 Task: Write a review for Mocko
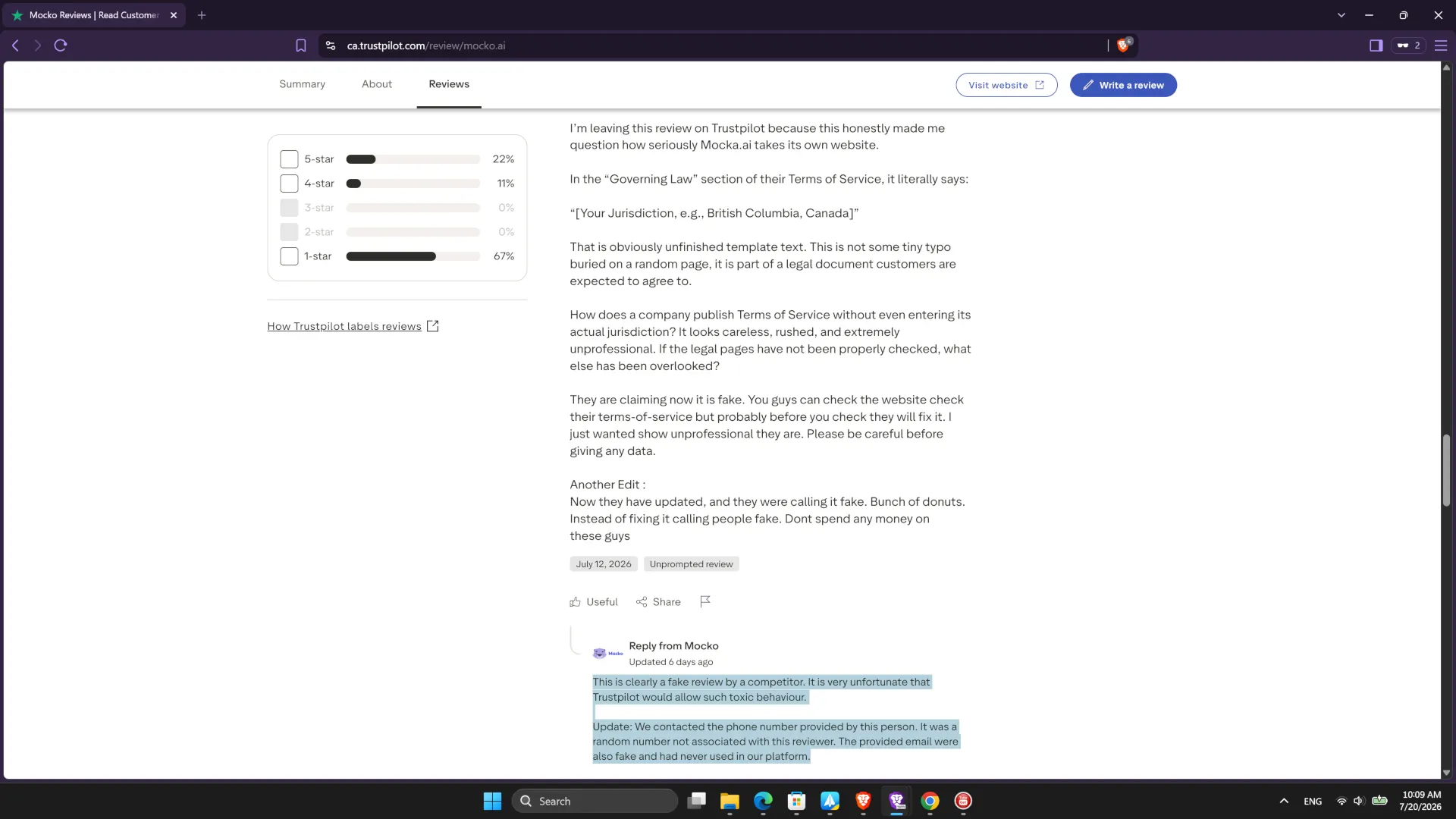pos(1123,85)
